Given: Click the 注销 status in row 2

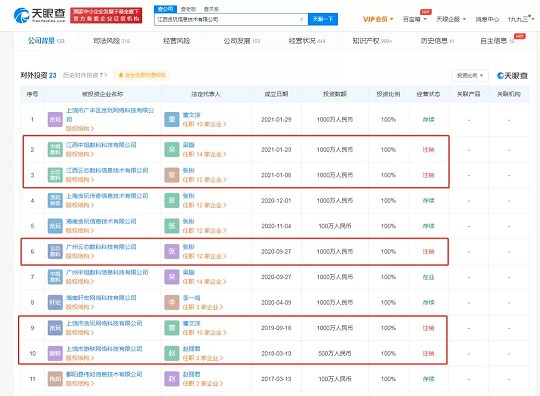Looking at the screenshot, I should tap(428, 149).
